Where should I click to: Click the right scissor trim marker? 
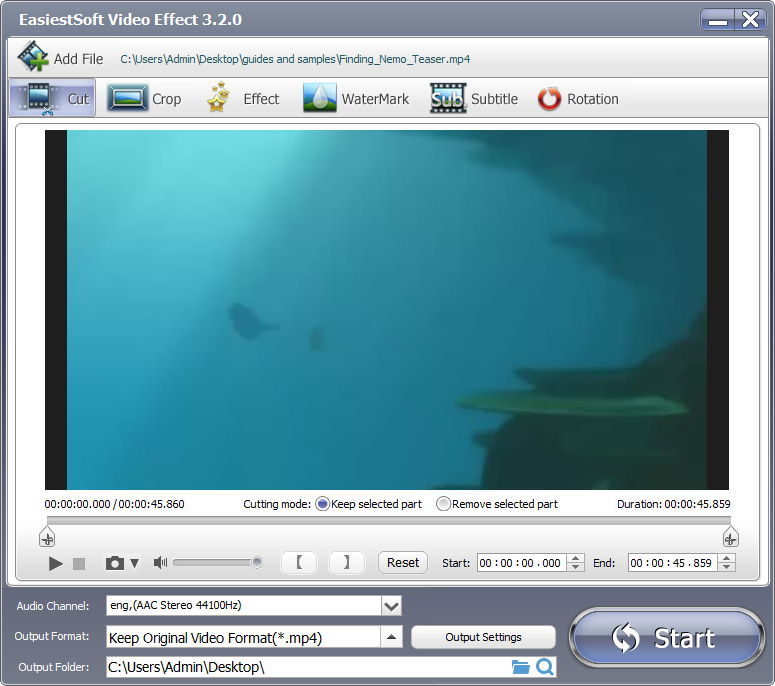731,537
